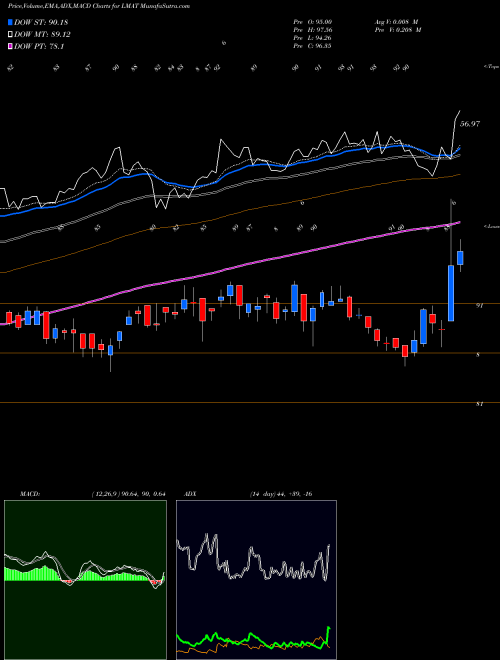Click the white DOW MT legend swatch
This screenshot has width=500, height=660.
coord(11,35)
